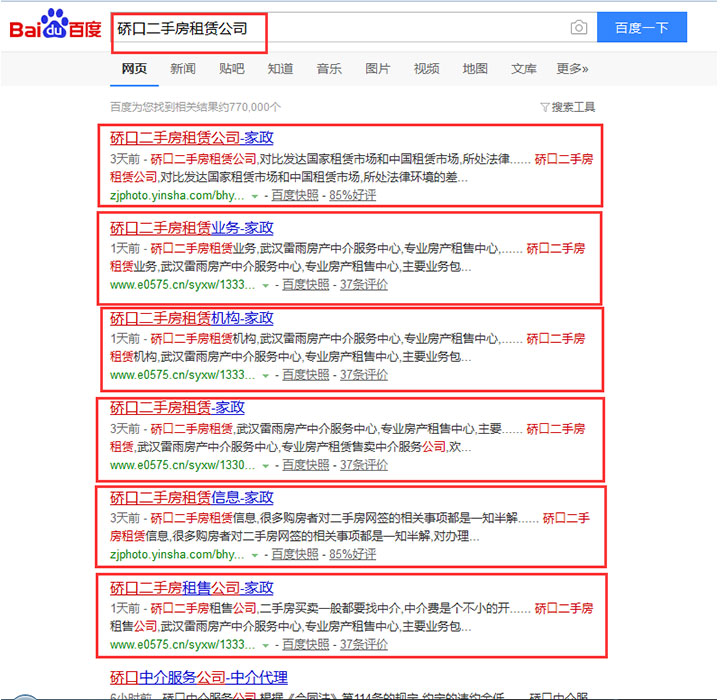Click the 百度一下 search button
The width and height of the screenshot is (720, 700).
coord(641,28)
